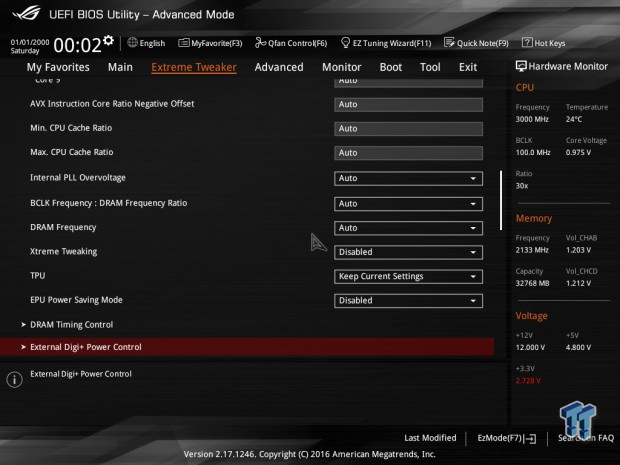Click Hot Keys label
The image size is (620, 465).
(550, 43)
